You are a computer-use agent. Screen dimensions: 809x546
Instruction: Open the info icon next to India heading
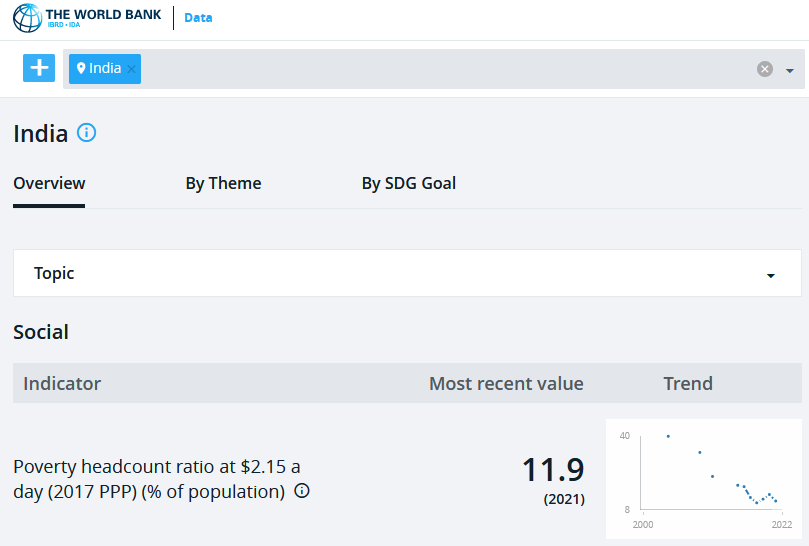[x=87, y=133]
